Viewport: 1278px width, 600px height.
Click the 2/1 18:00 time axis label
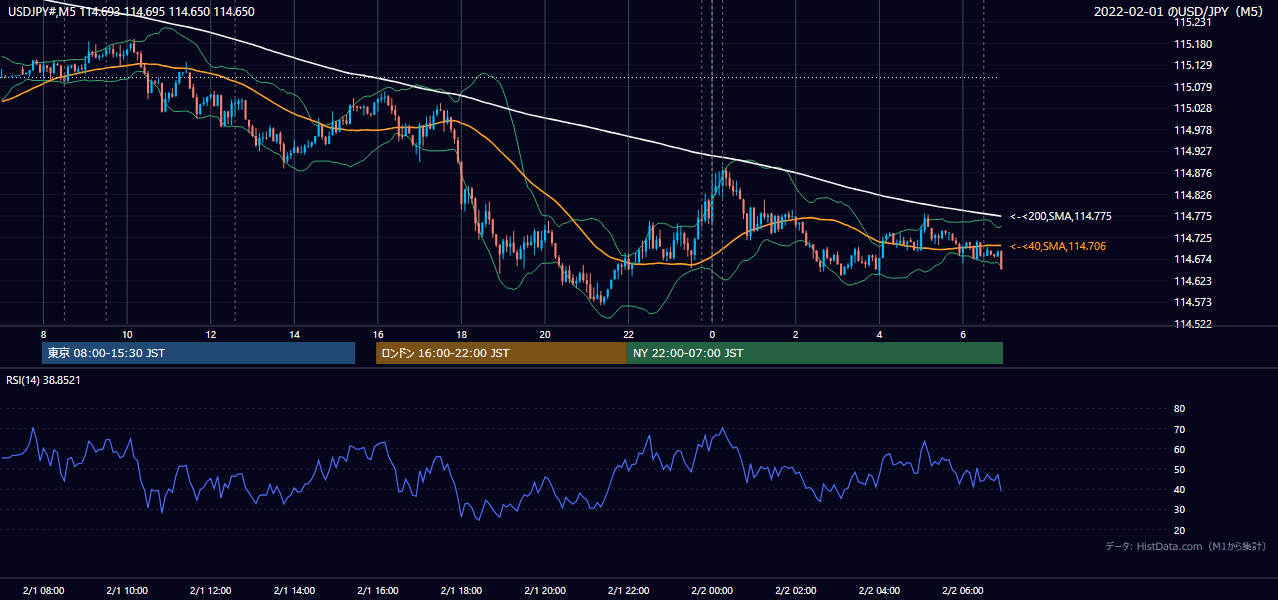461,590
